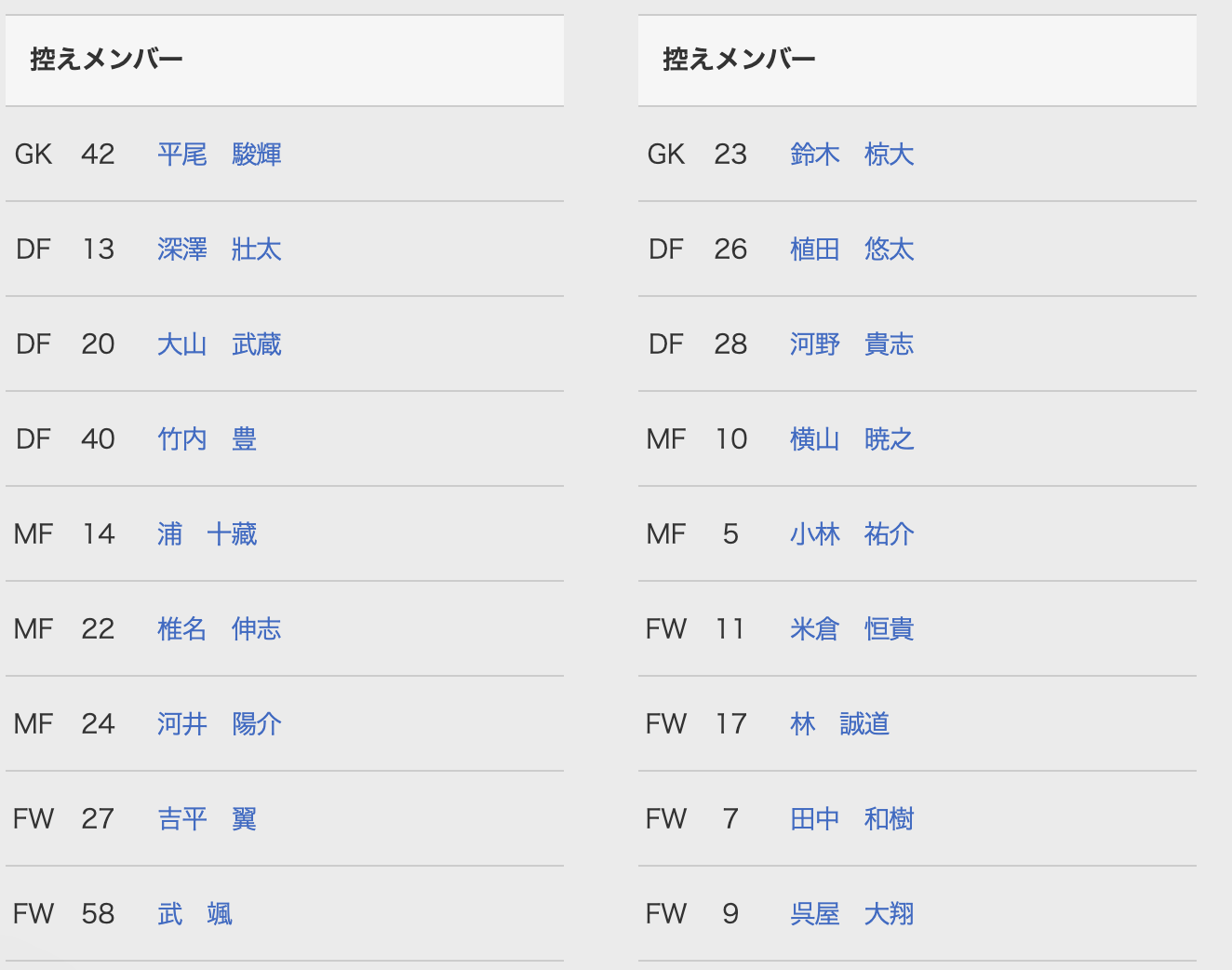This screenshot has width=1232, height=970.
Task: Open 河野 貴志 player page
Action: click(x=851, y=344)
